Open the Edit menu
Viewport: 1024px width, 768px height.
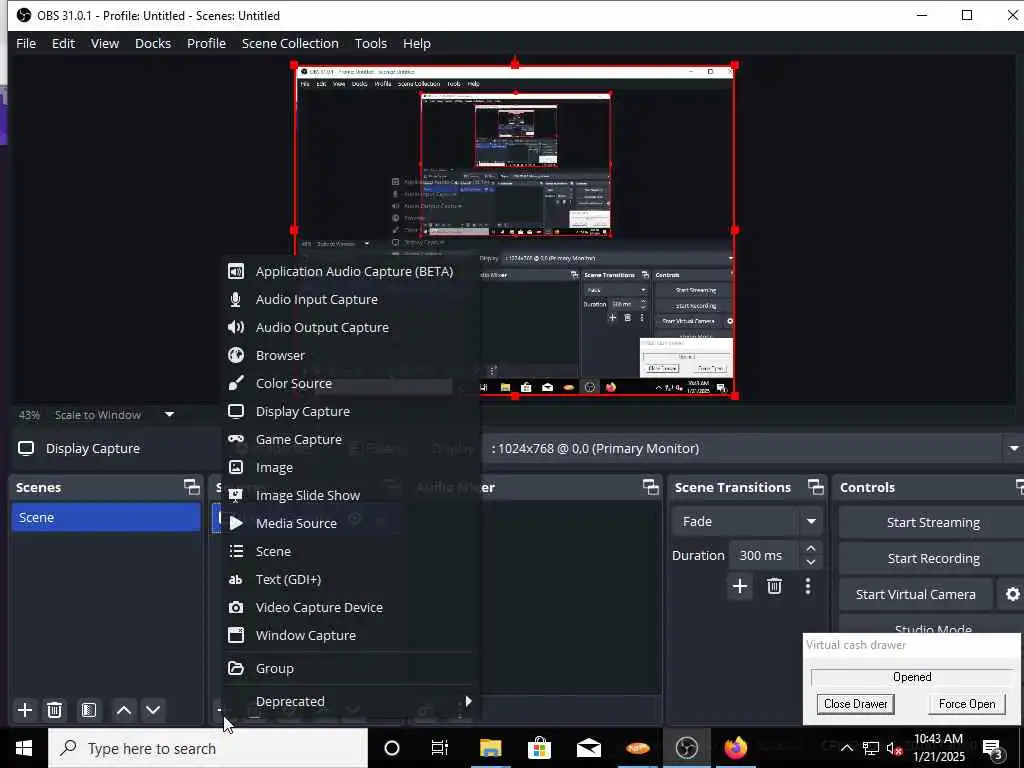click(x=63, y=44)
